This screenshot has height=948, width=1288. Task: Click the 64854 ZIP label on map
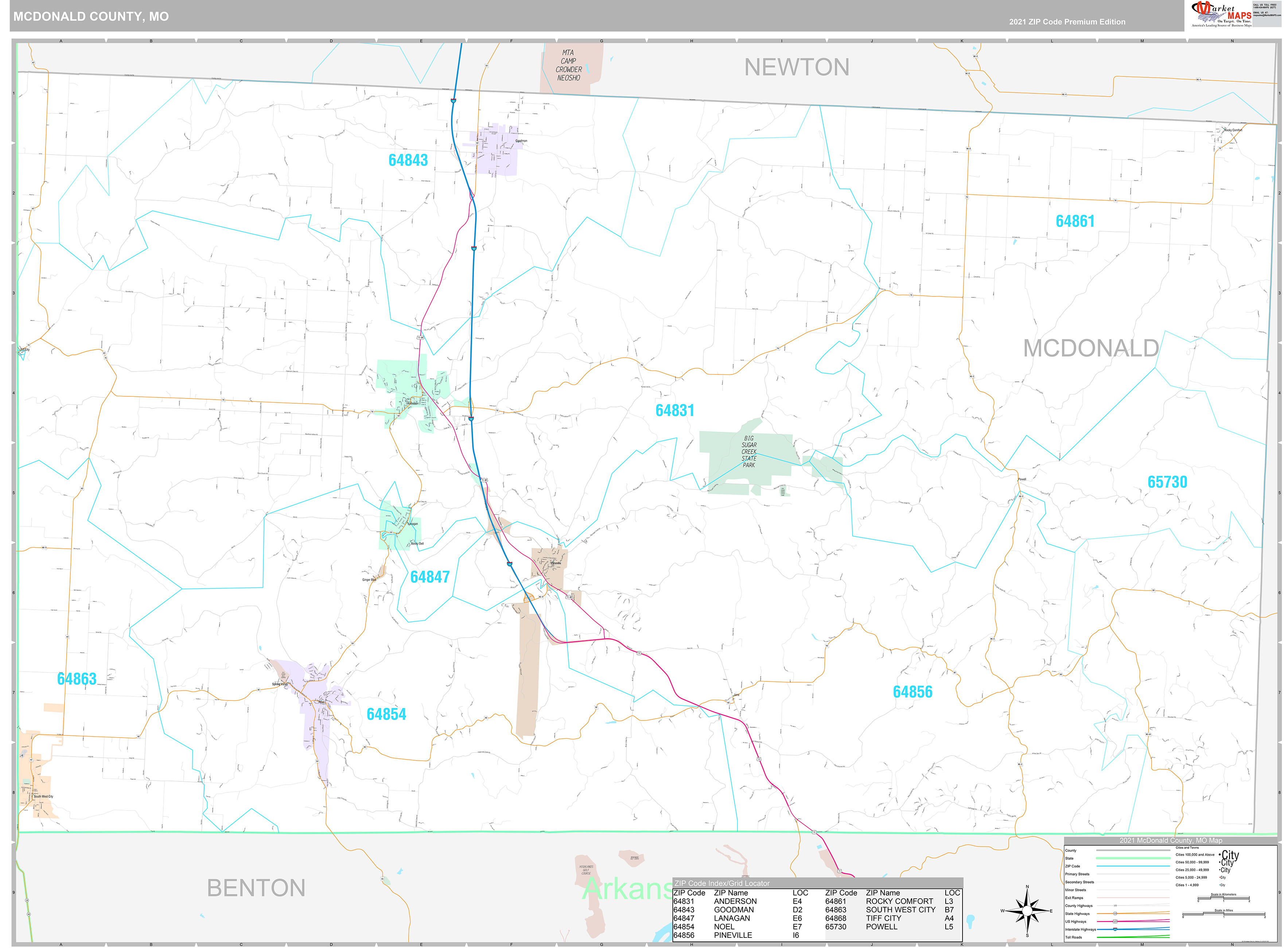pyautogui.click(x=386, y=714)
